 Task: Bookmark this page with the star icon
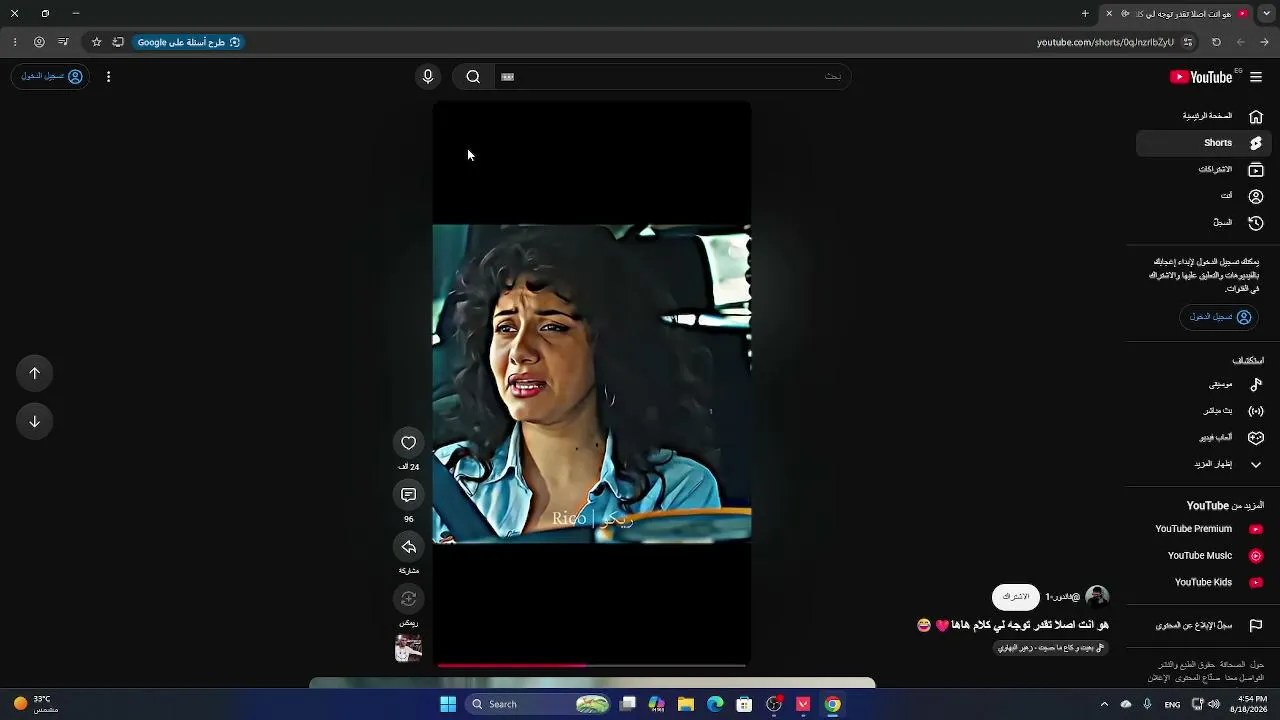coord(97,42)
